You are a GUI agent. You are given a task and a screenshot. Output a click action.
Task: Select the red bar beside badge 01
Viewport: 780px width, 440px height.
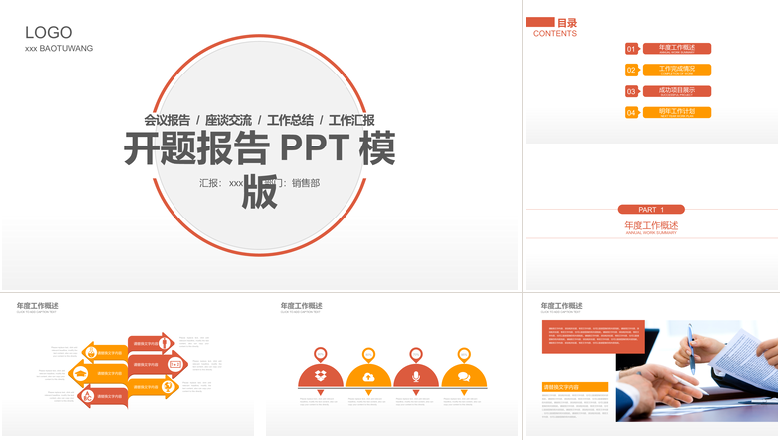click(x=677, y=48)
